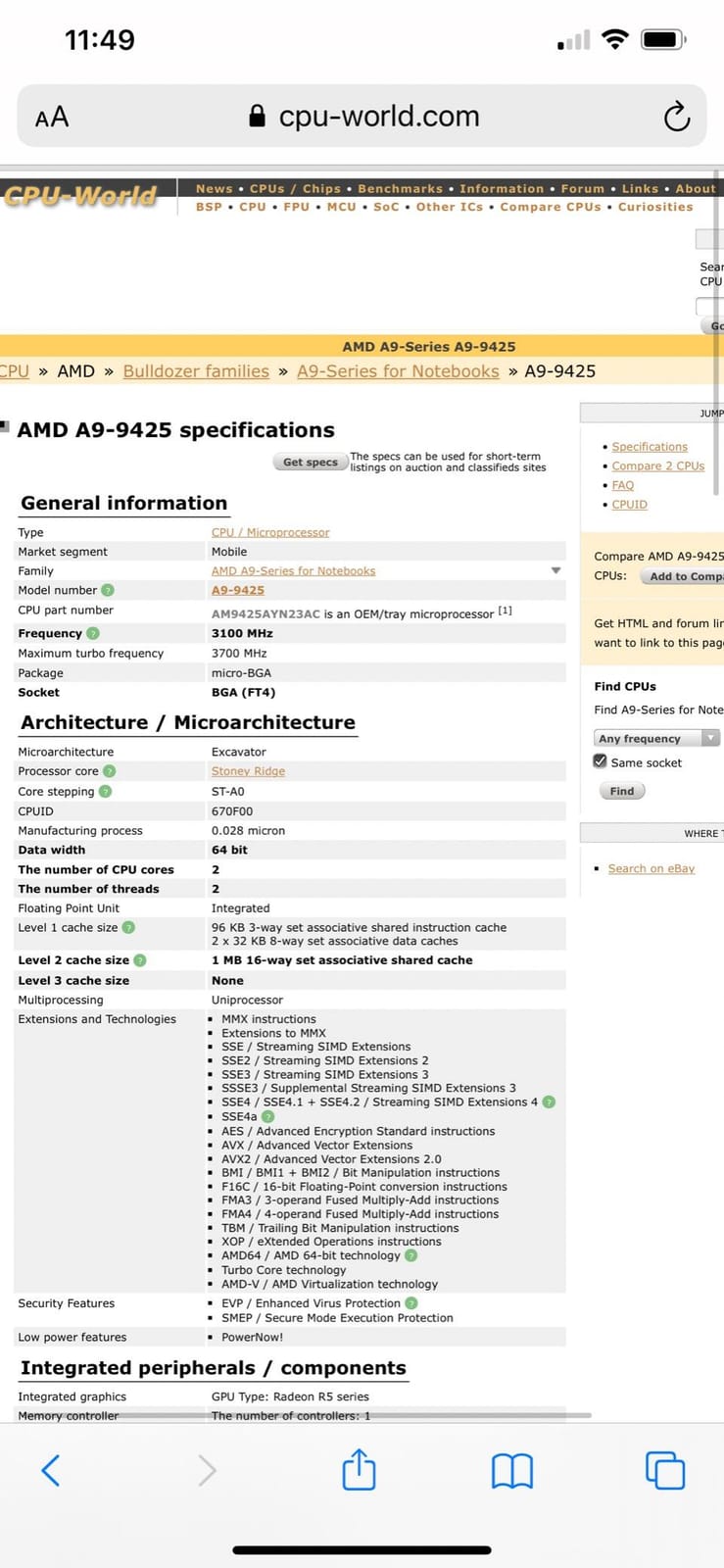Open Bulldozer families breadcrumb link

196,371
